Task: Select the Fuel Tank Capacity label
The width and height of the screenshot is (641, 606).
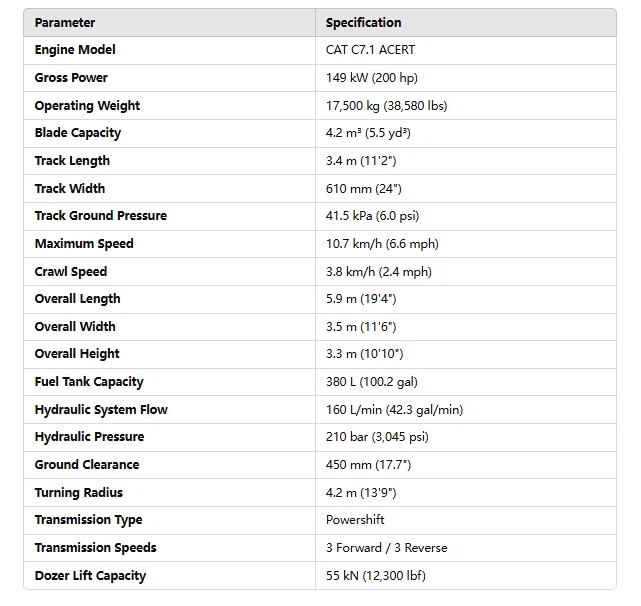Action: 89,382
